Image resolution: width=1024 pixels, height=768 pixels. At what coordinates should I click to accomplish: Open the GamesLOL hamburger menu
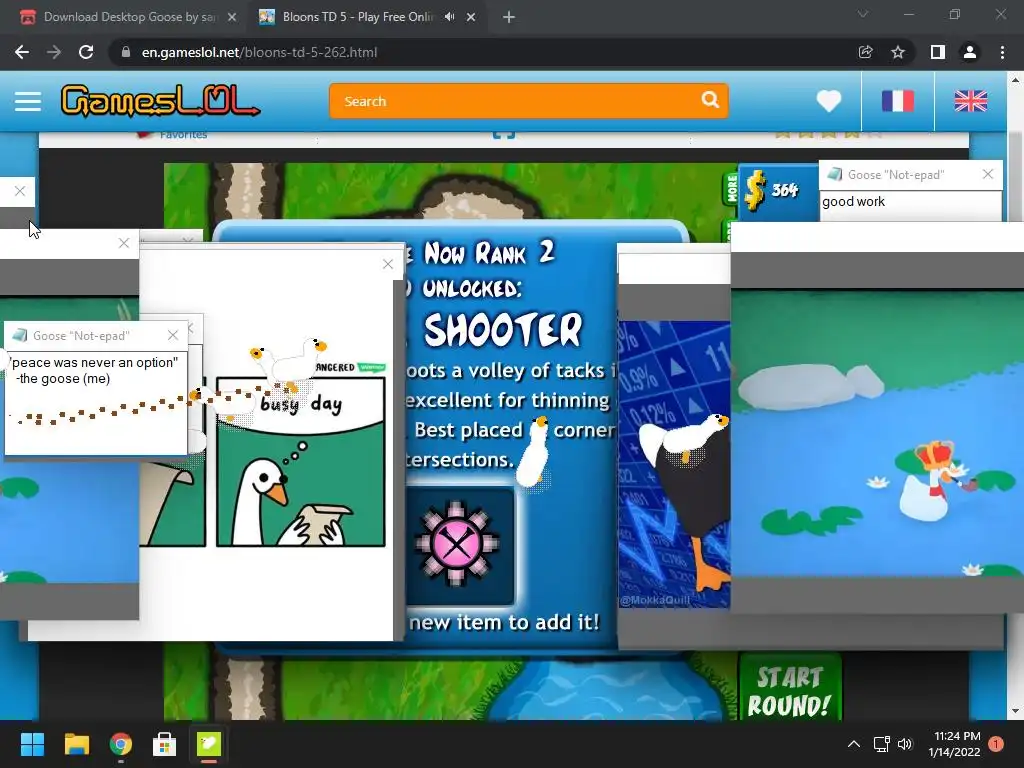pyautogui.click(x=27, y=101)
